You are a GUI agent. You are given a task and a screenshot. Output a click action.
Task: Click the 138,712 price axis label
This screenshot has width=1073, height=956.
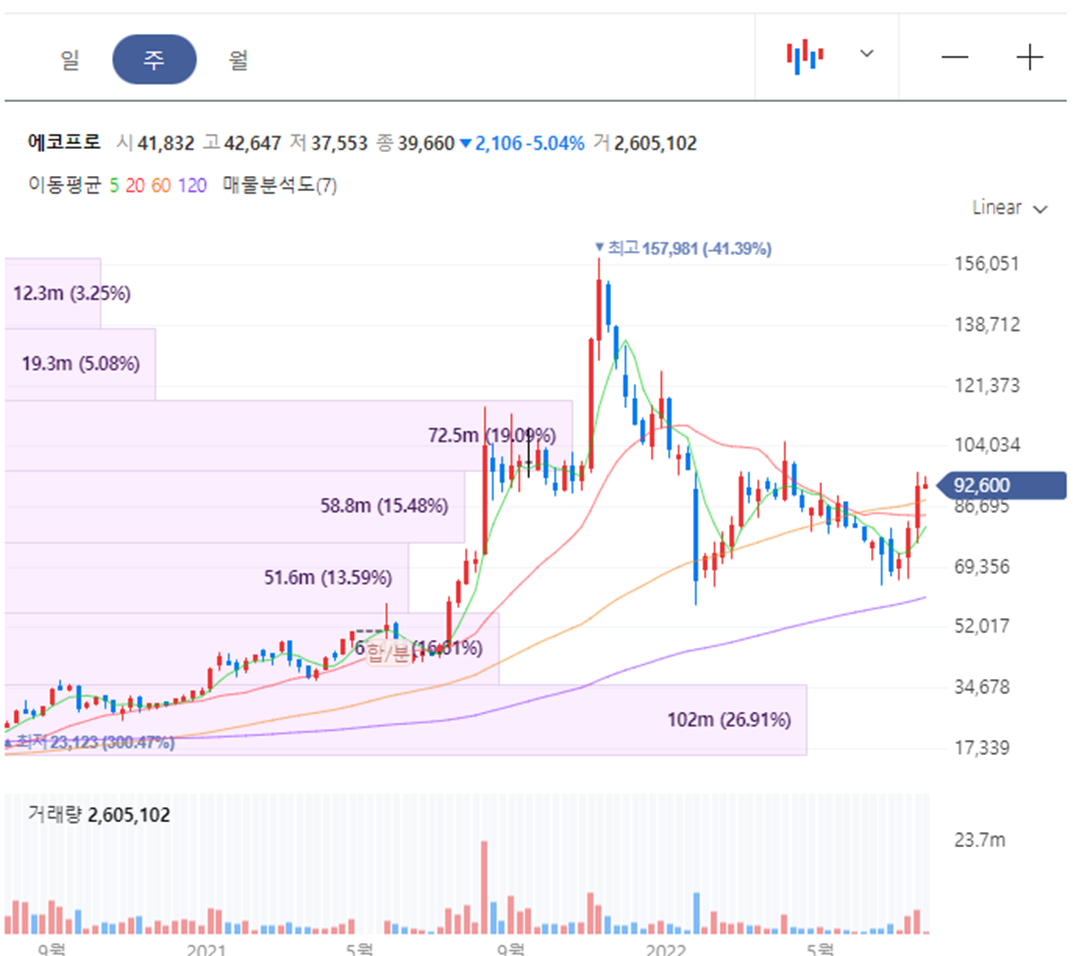pos(987,324)
